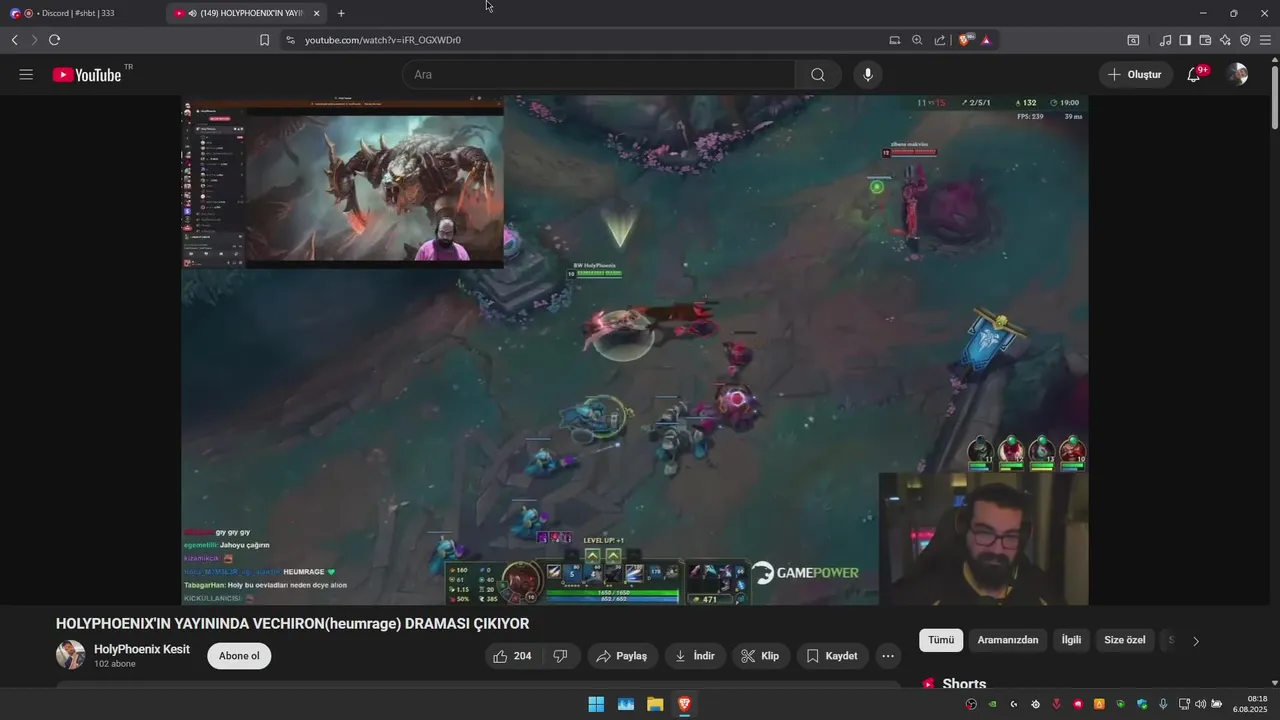Like the video with 204 likes
The height and width of the screenshot is (720, 1280).
[x=512, y=656]
